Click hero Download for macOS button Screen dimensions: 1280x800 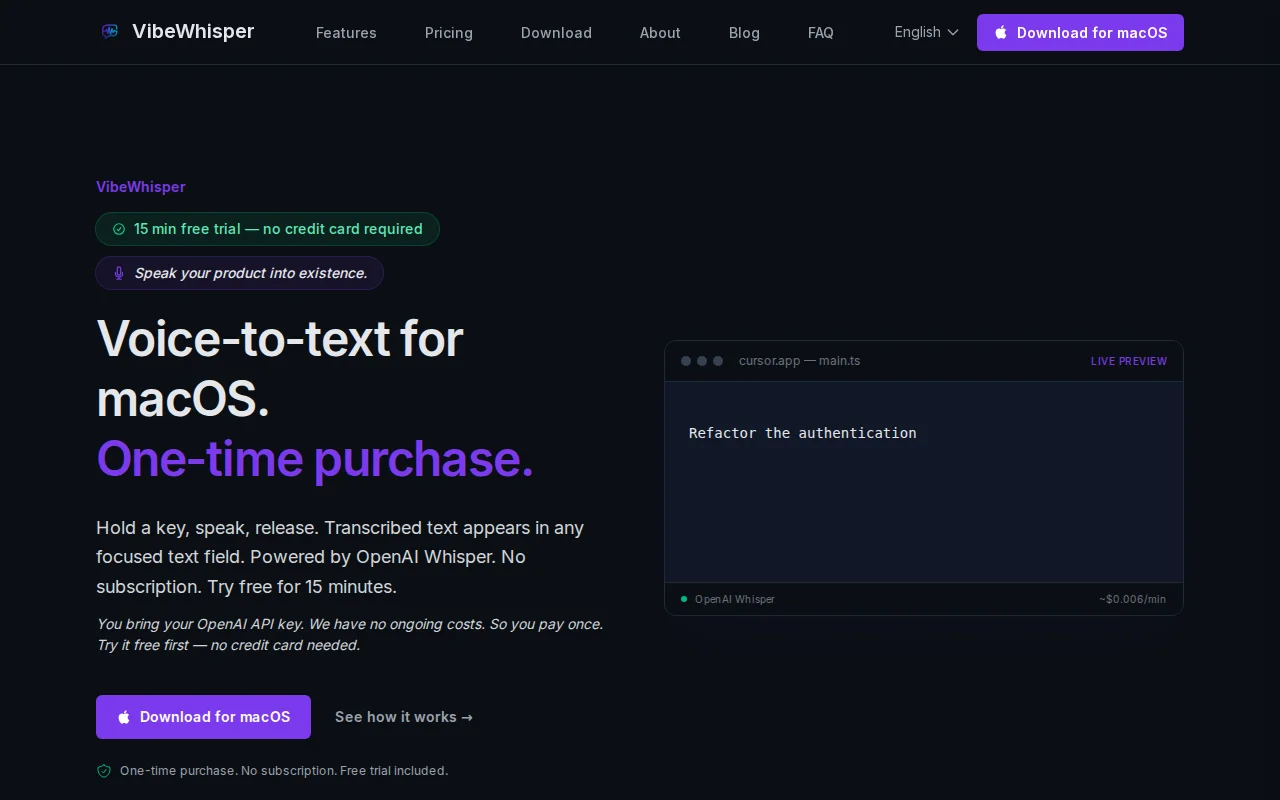click(203, 717)
